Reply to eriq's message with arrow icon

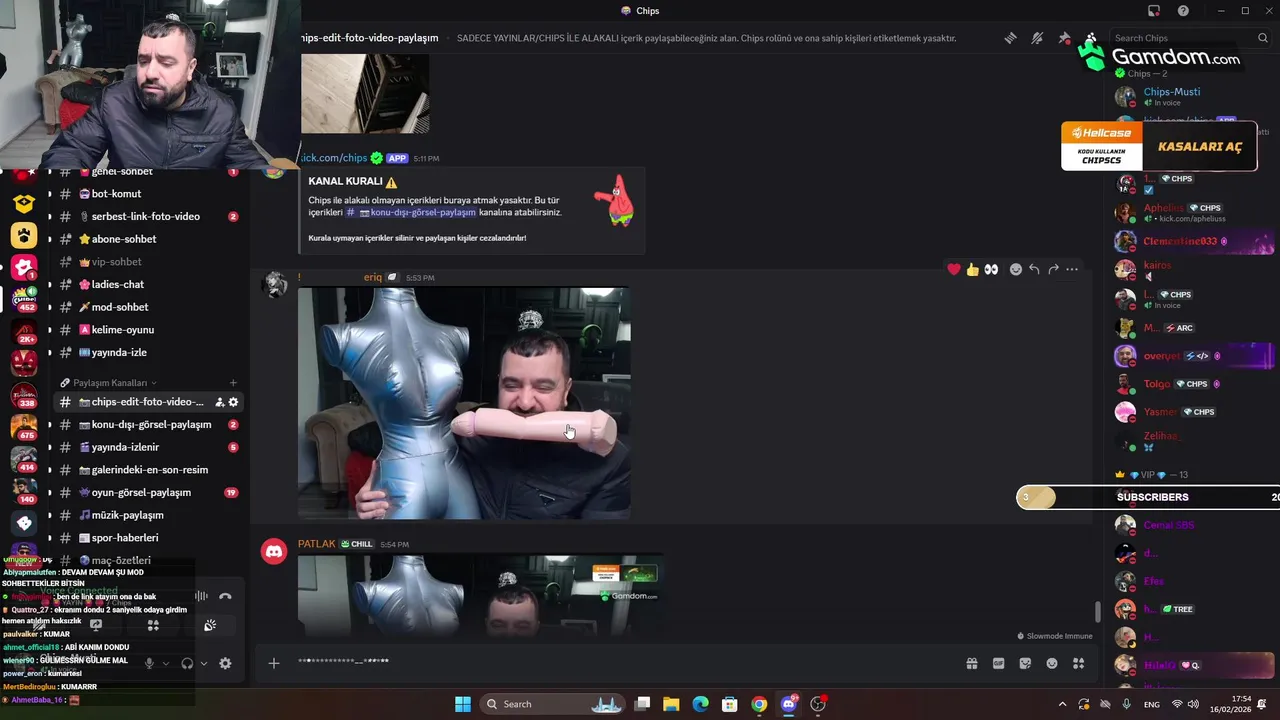pyautogui.click(x=1034, y=269)
